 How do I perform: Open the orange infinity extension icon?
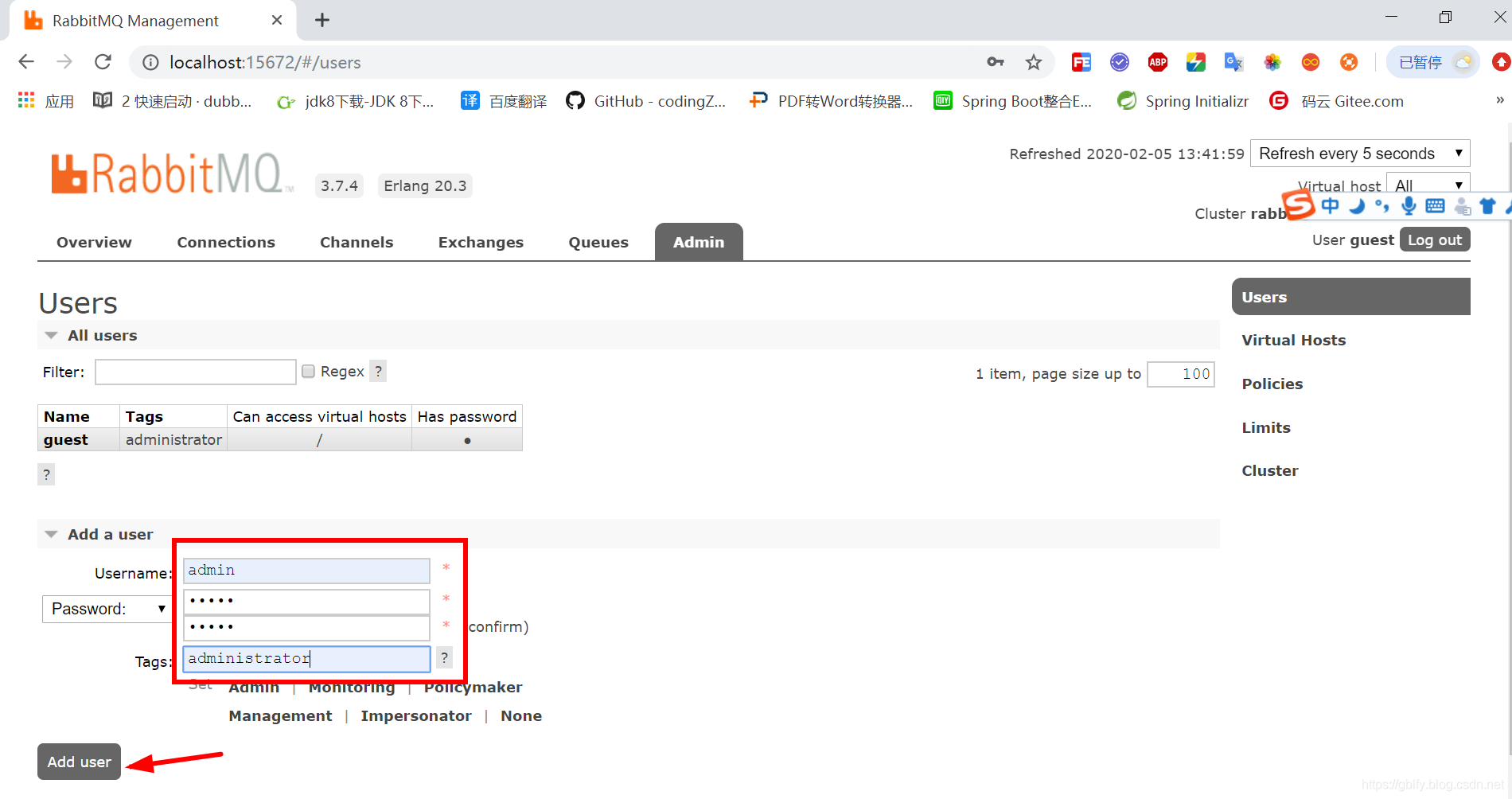(1311, 62)
